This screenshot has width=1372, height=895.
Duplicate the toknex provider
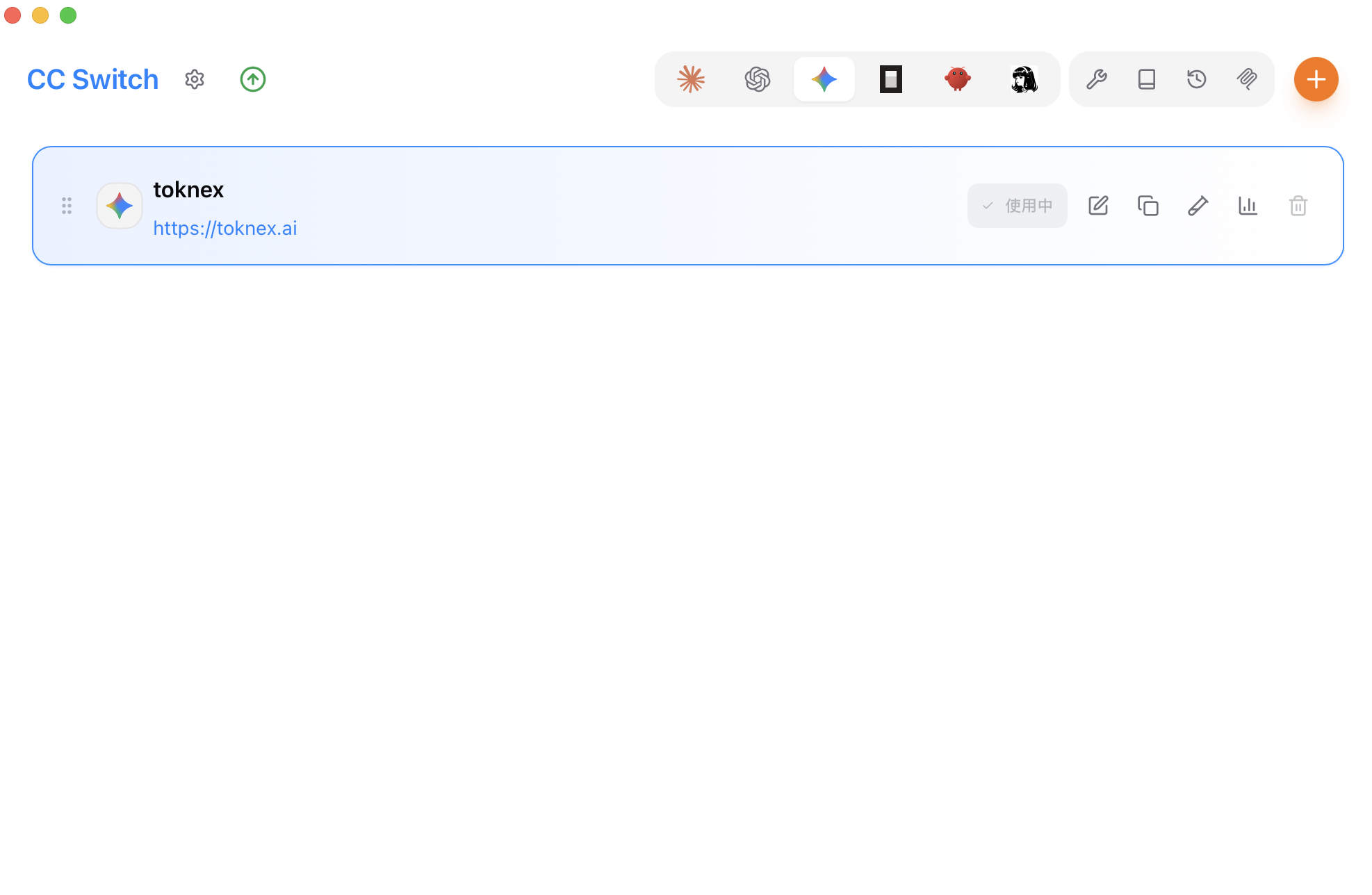point(1148,206)
